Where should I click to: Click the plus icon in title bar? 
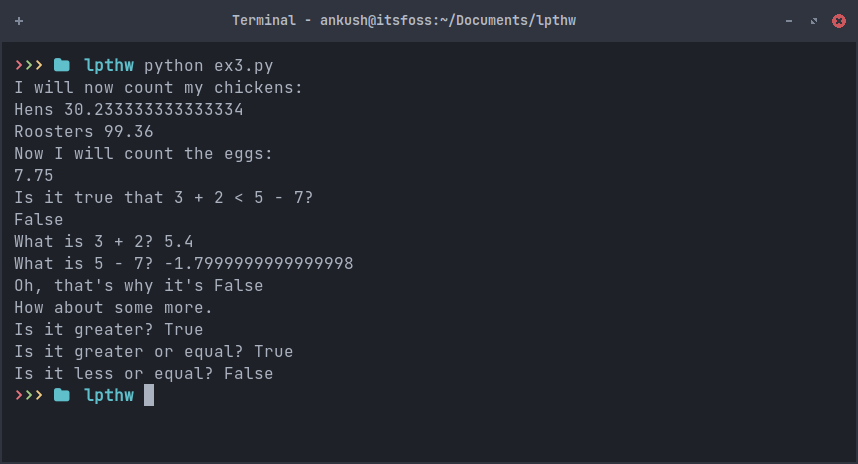[19, 21]
